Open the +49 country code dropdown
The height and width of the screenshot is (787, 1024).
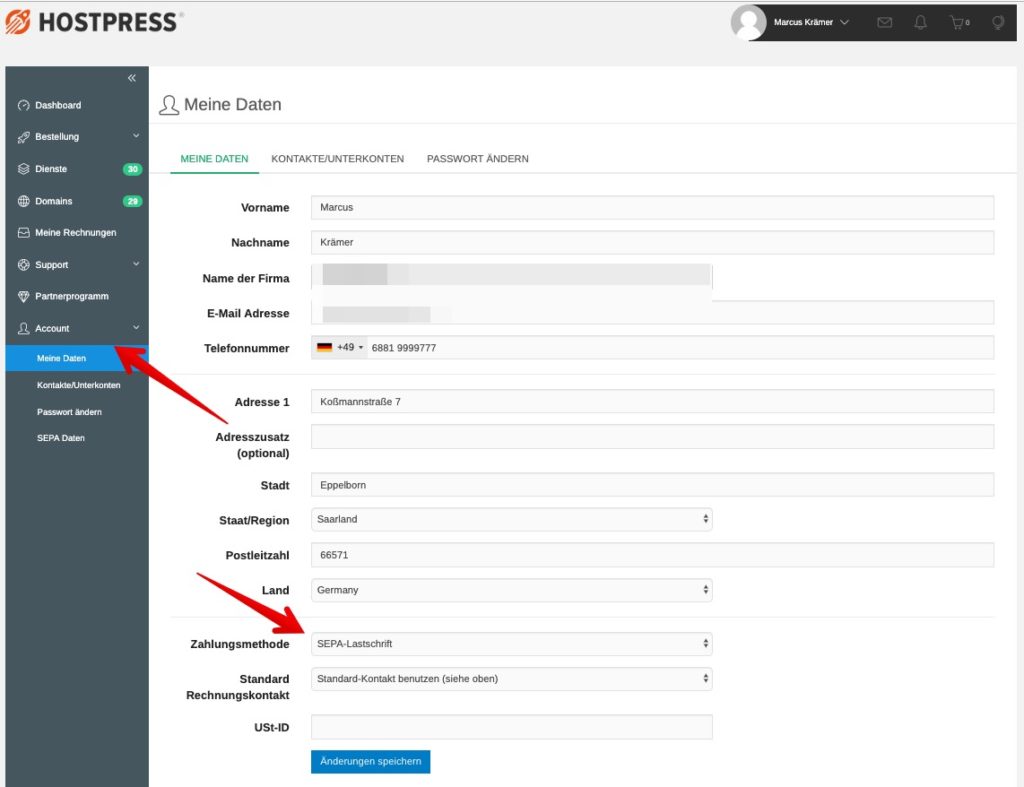coord(340,347)
